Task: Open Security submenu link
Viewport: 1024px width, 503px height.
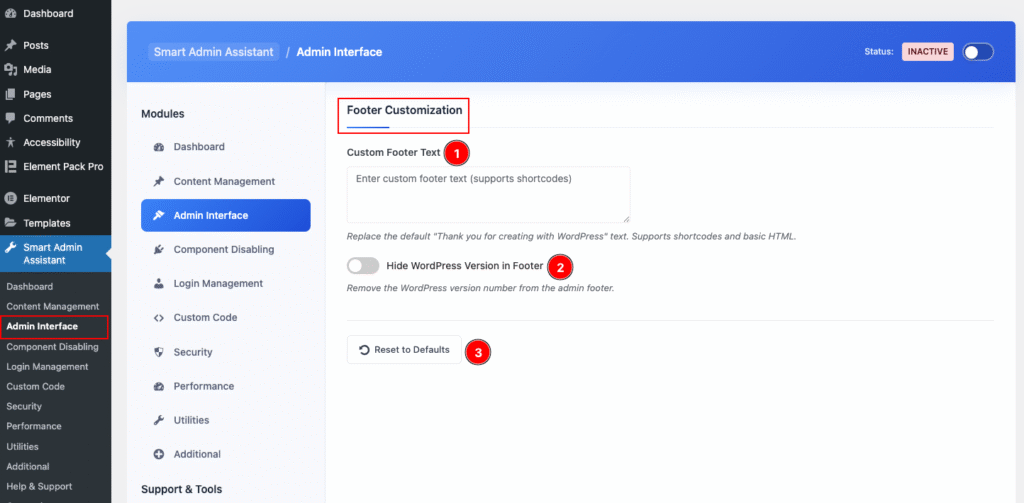Action: (24, 406)
